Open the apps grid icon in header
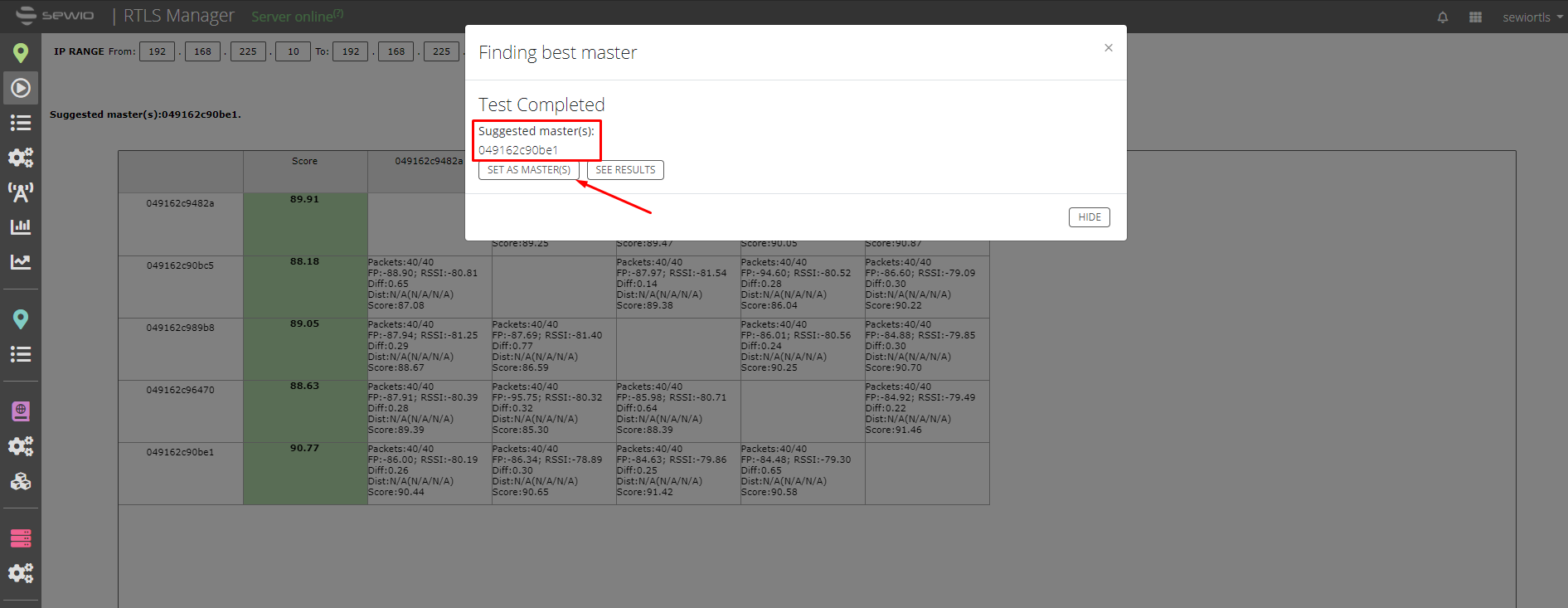The width and height of the screenshot is (1568, 608). 1475,17
